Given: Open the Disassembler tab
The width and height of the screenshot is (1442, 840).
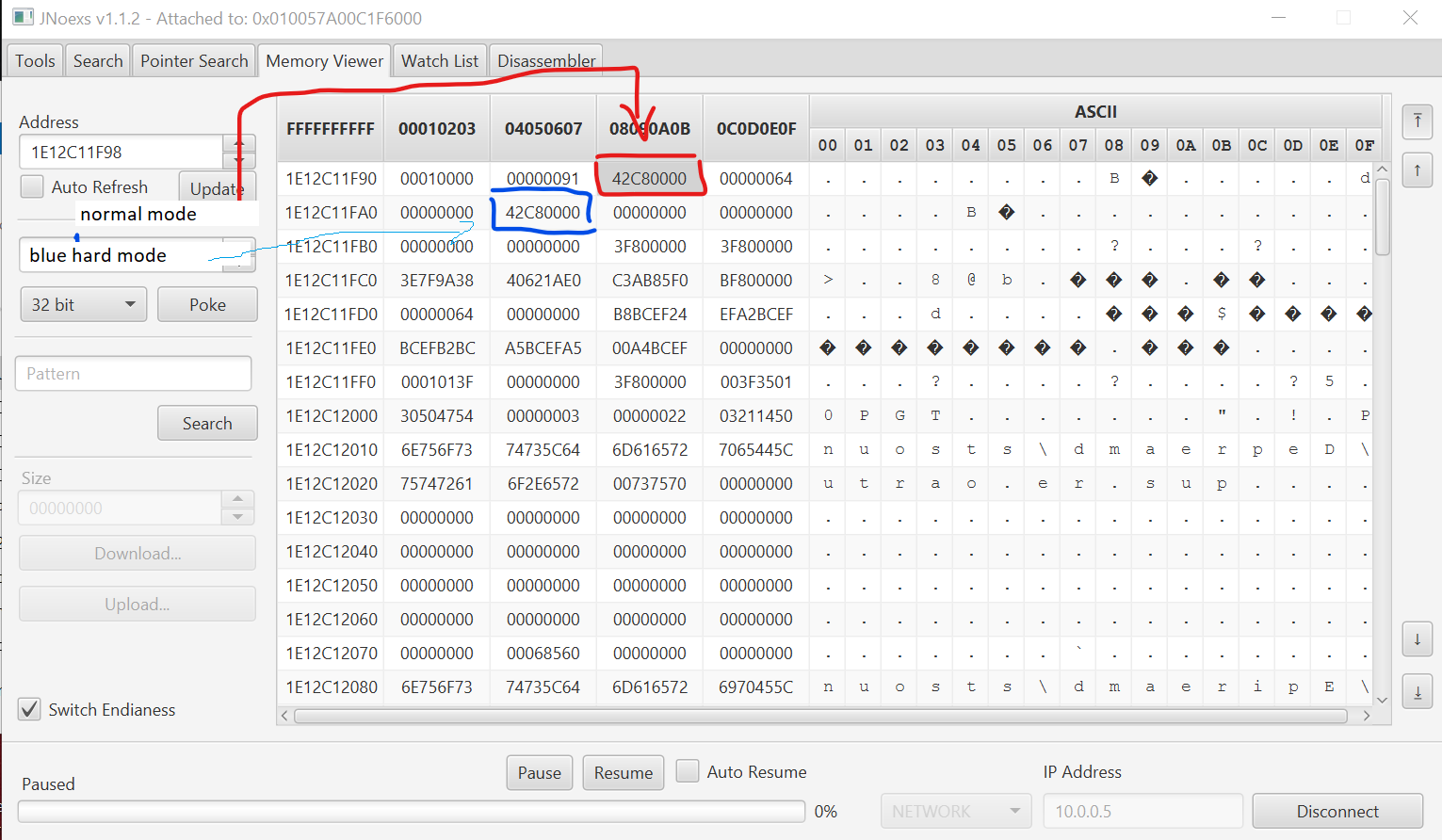Looking at the screenshot, I should (546, 60).
